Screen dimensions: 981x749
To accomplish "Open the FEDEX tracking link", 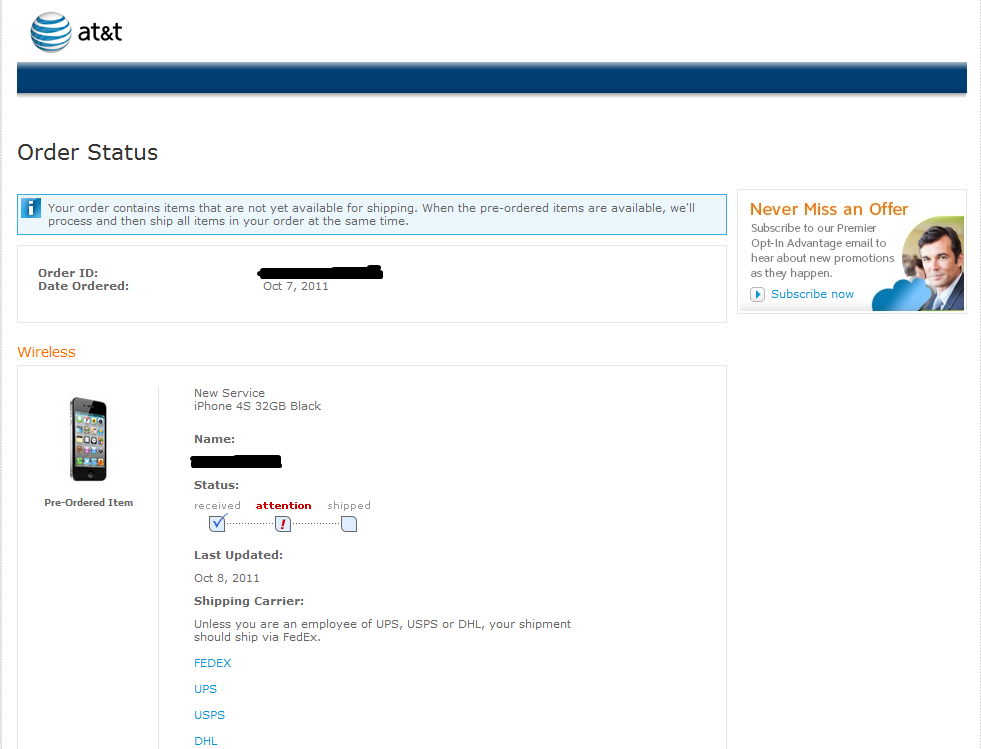I will (212, 663).
